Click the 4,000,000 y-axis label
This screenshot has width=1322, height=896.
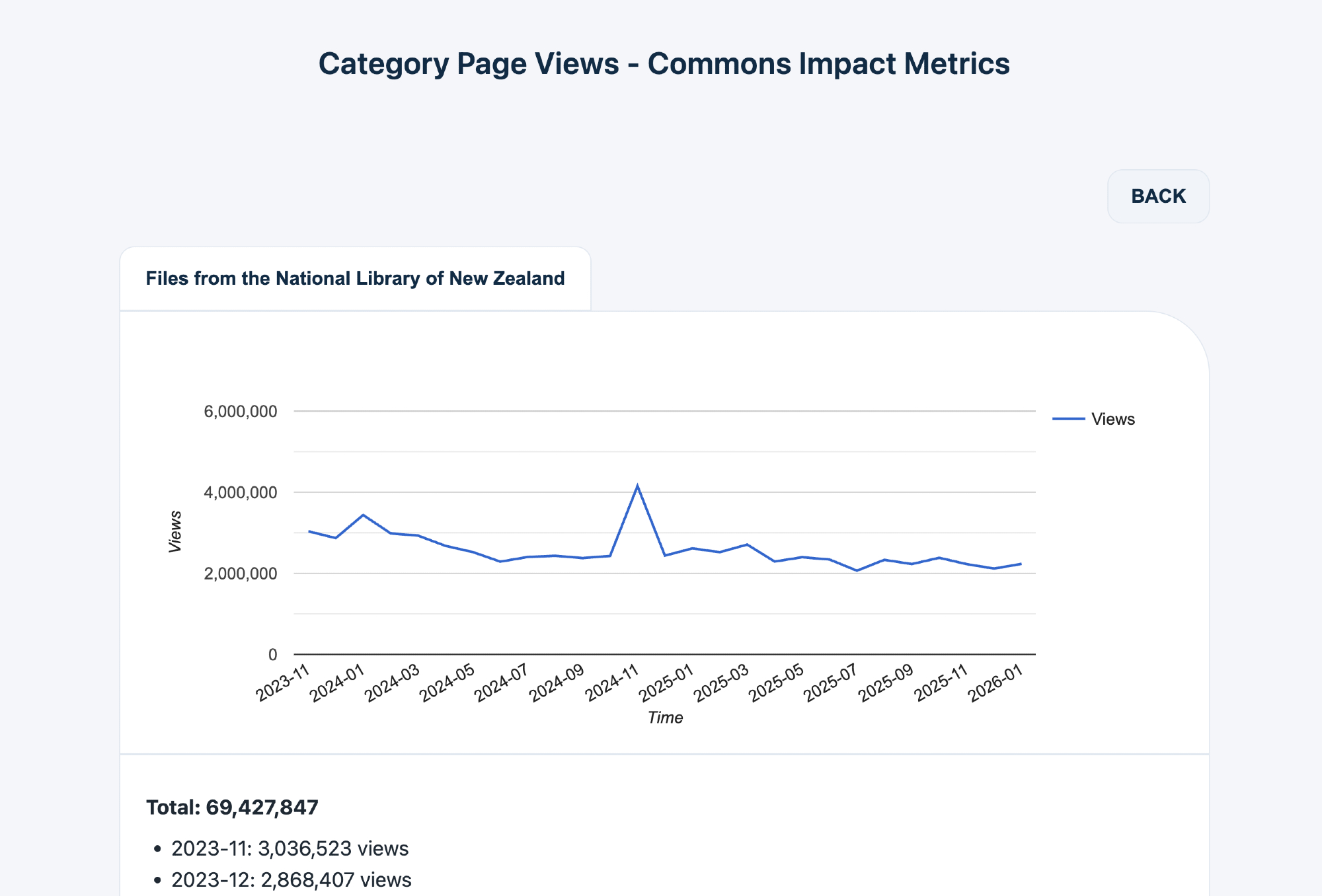[241, 492]
